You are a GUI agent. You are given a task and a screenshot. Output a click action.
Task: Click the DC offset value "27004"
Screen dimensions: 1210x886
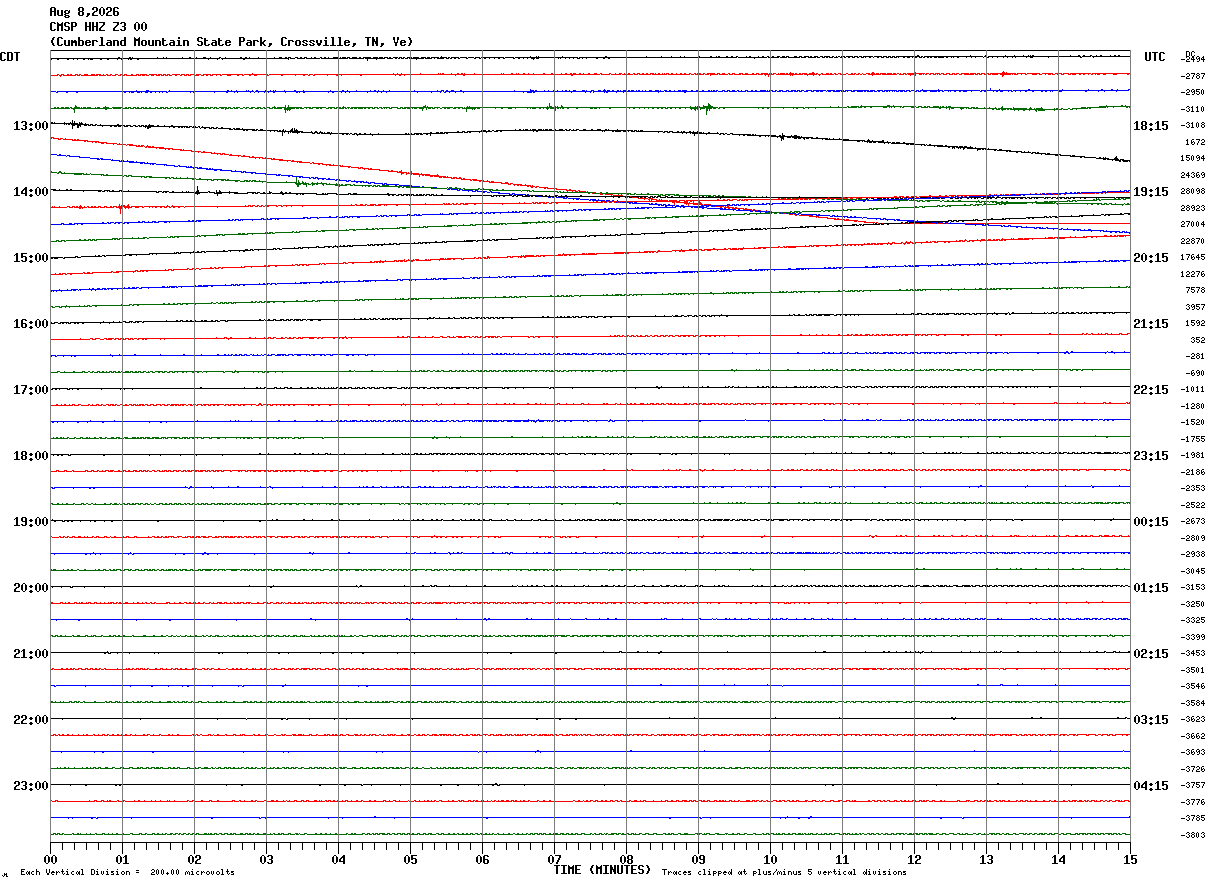pyautogui.click(x=1193, y=224)
